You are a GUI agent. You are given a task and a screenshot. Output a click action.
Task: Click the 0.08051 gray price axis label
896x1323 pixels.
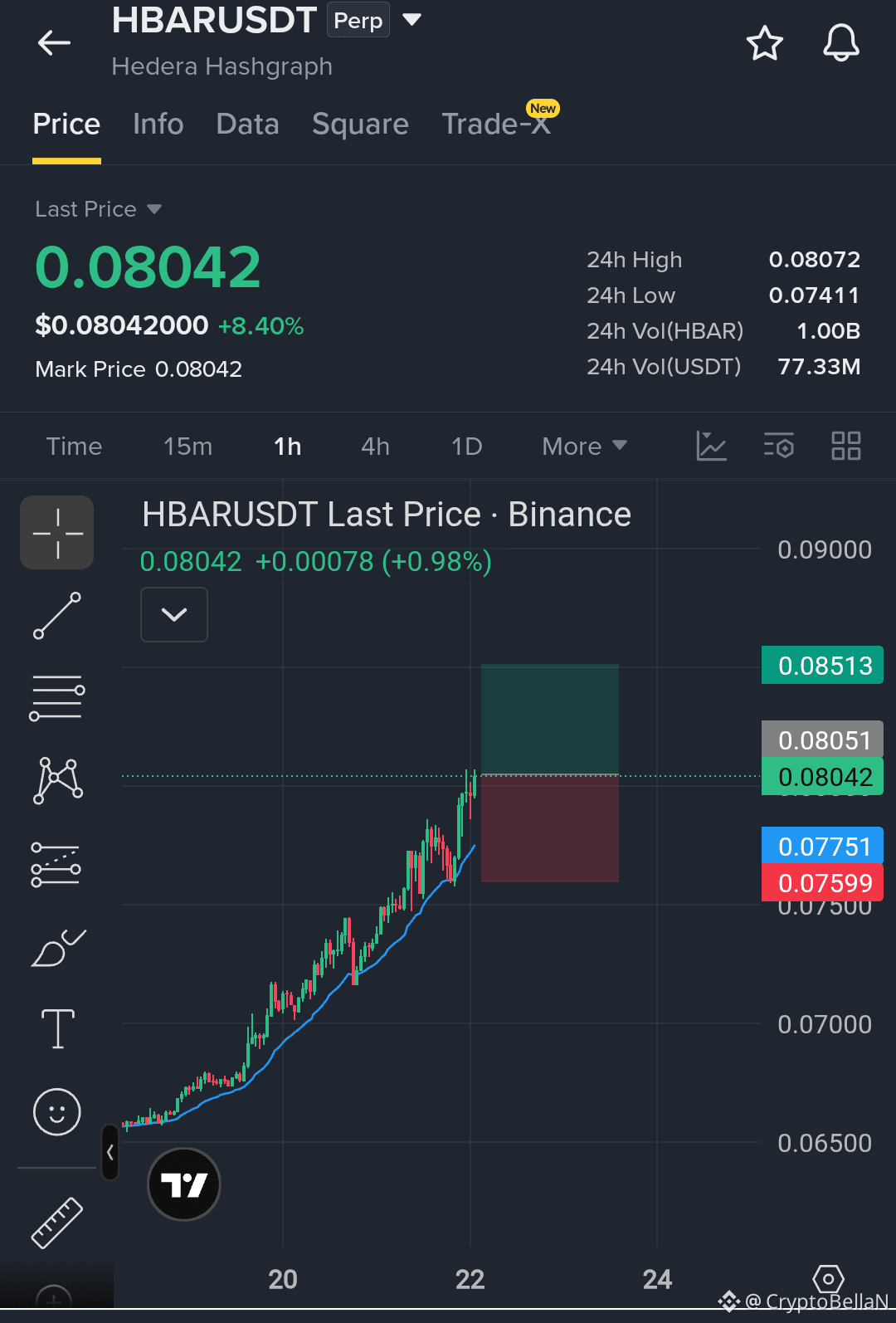(822, 739)
